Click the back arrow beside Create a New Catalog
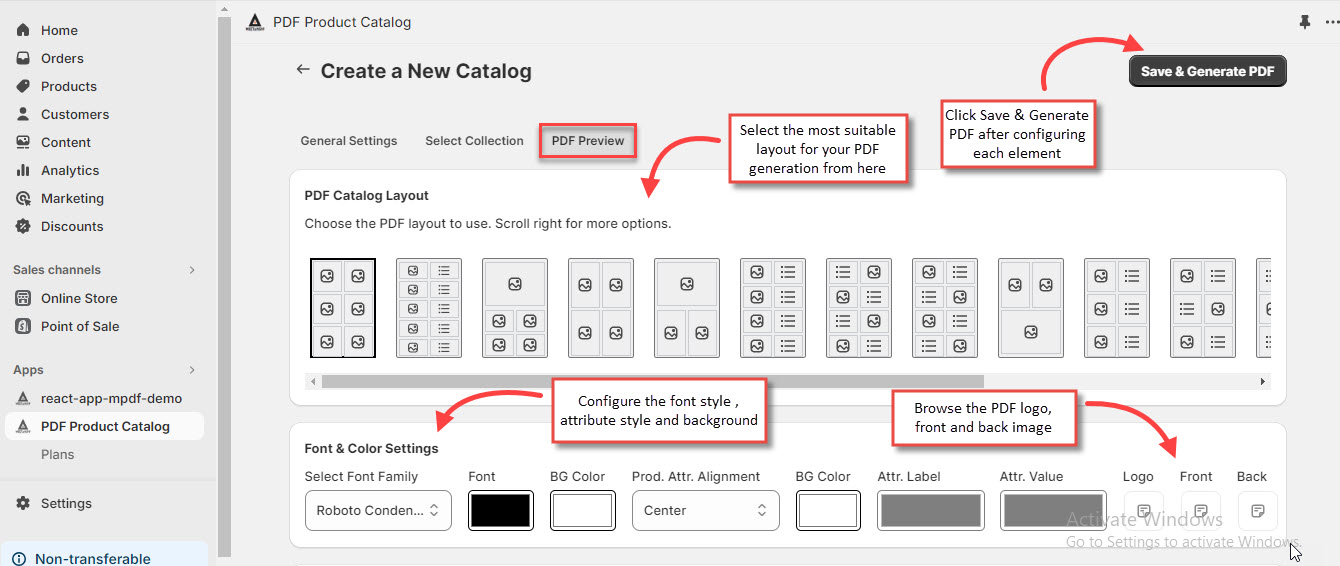Screen dimensions: 1340x566 click(302, 70)
